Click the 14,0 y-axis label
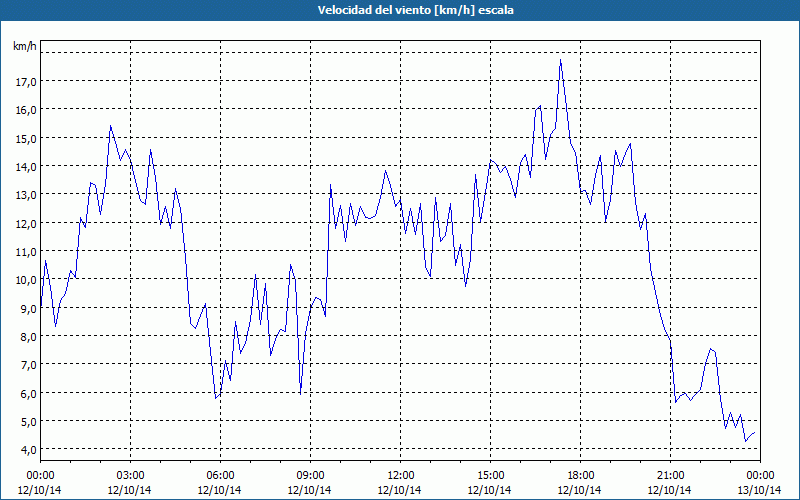The width and height of the screenshot is (800, 500). coord(26,166)
